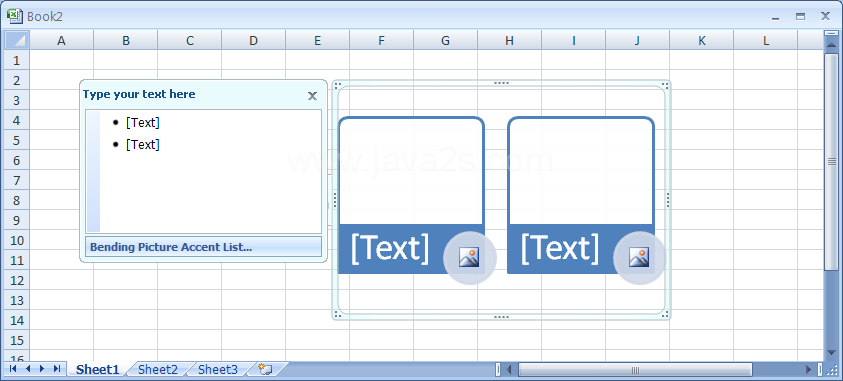843x381 pixels.
Task: Select row 15 header
Action: (x=17, y=340)
